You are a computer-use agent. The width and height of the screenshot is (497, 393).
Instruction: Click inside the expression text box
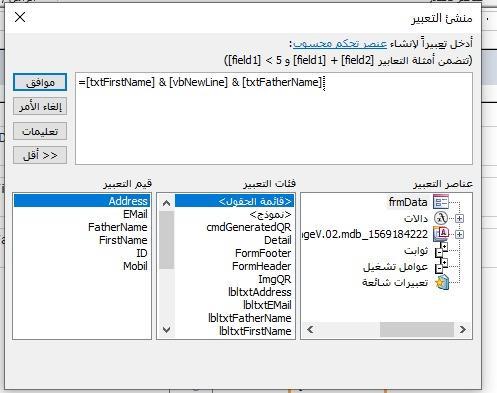[x=274, y=119]
